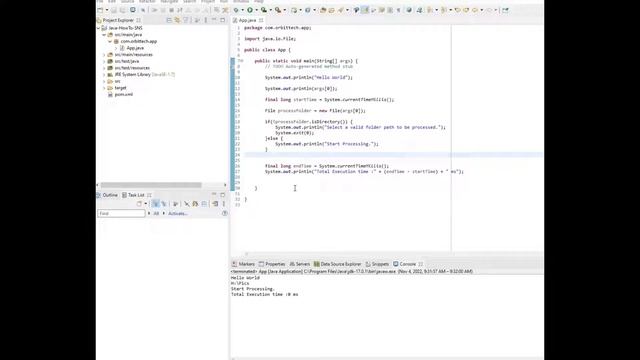Select pom.xml in Project Explorer
The width and height of the screenshot is (640, 360).
(x=123, y=94)
